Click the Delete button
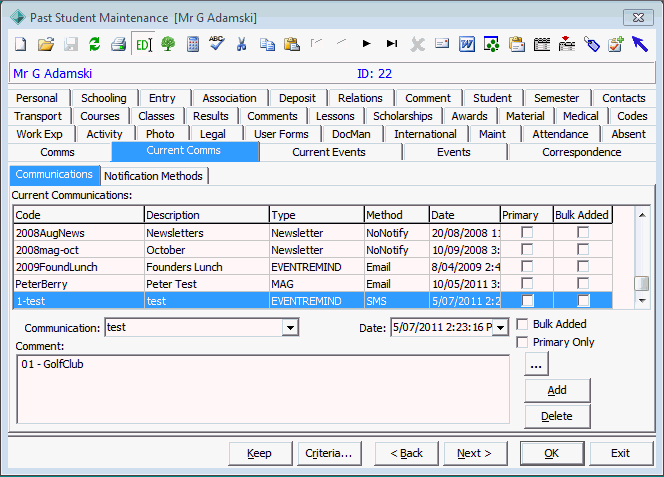The image size is (664, 477). tap(557, 416)
